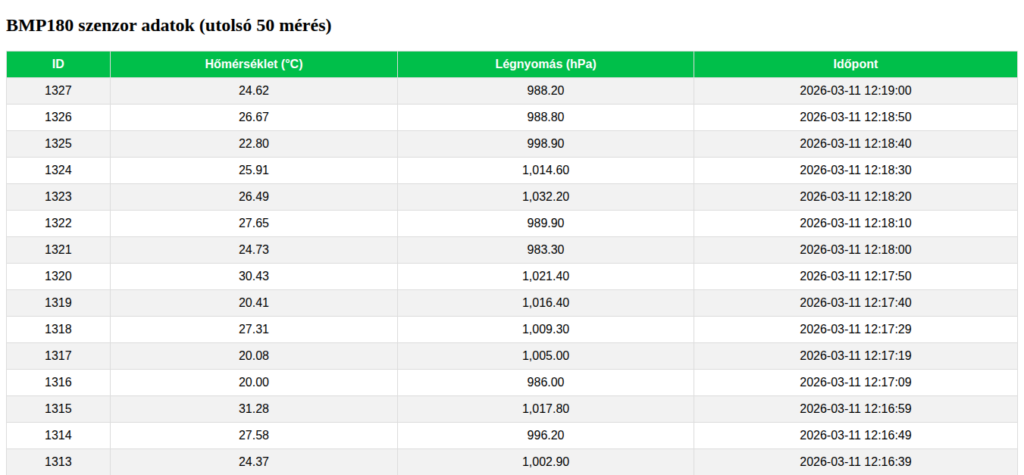
Task: Select temperature value 26.67
Action: pos(253,117)
